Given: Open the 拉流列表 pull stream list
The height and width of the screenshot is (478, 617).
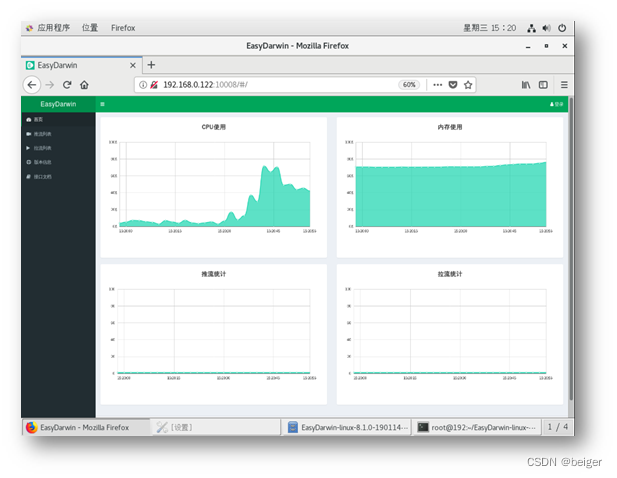Looking at the screenshot, I should pos(58,148).
